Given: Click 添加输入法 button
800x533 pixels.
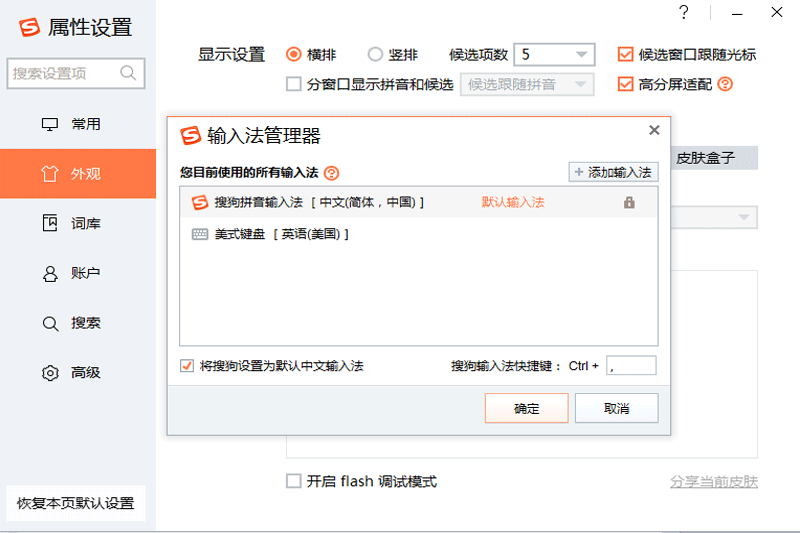Looking at the screenshot, I should (x=613, y=172).
